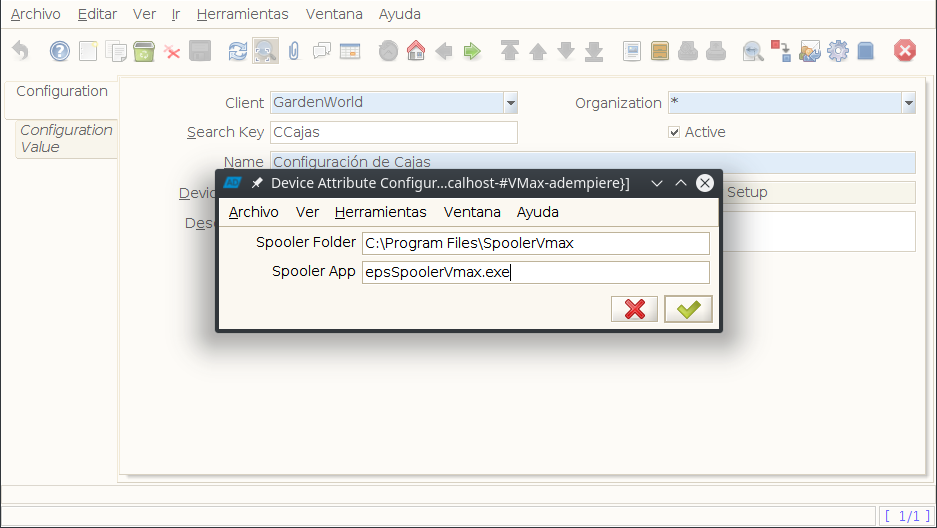Click the Spooler Folder input field
Screen dimensions: 937x528
click(x=536, y=243)
